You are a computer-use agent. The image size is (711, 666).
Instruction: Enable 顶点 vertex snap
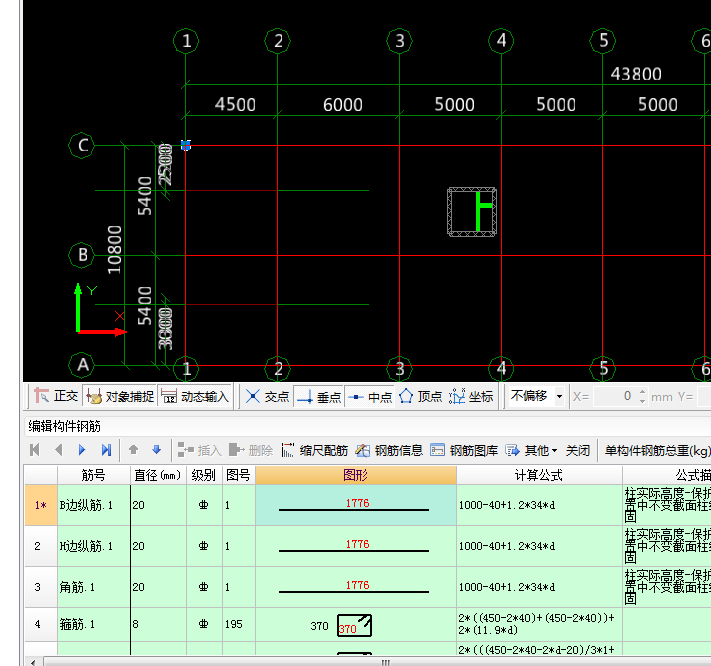click(x=420, y=397)
